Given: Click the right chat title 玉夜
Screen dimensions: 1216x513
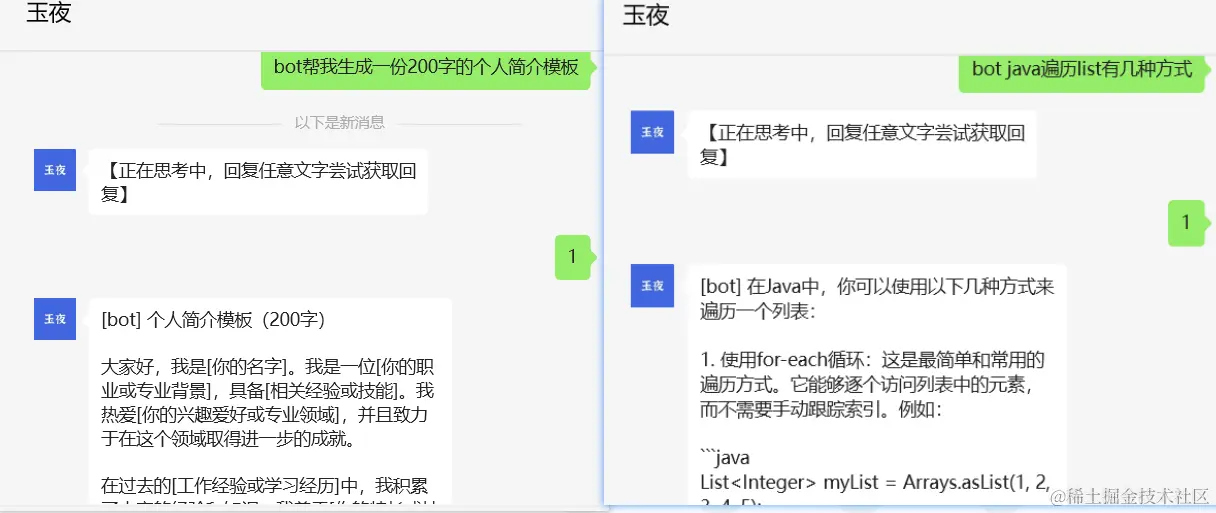Looking at the screenshot, I should 646,15.
